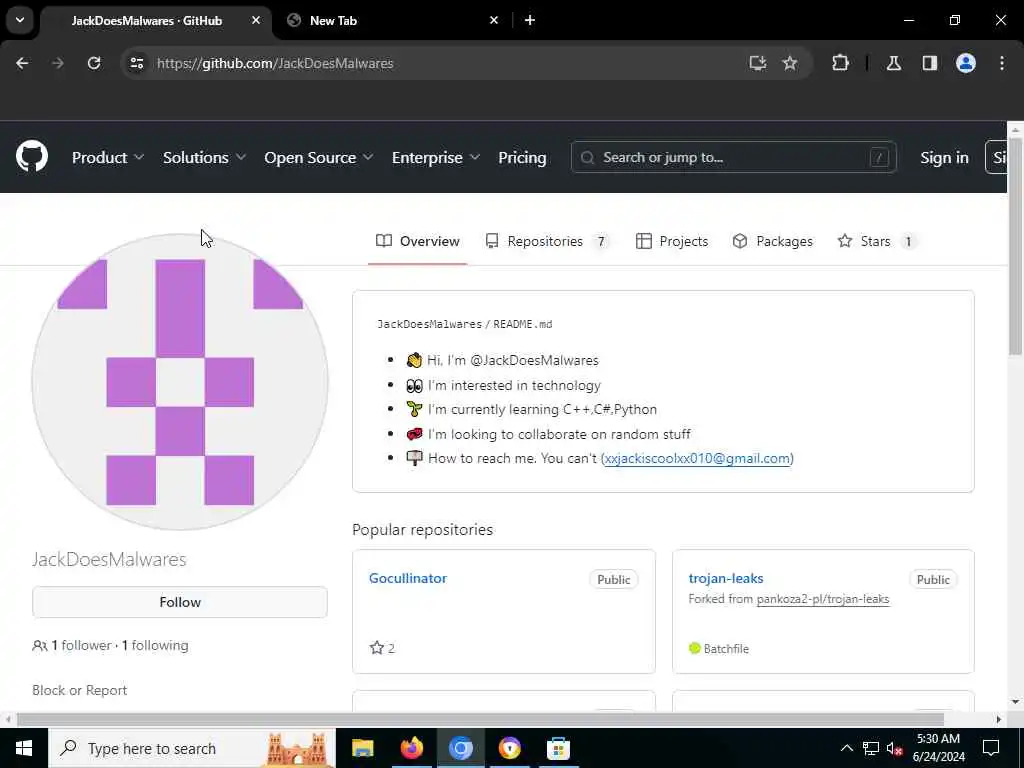
Task: Click the address bar URL
Action: (275, 63)
